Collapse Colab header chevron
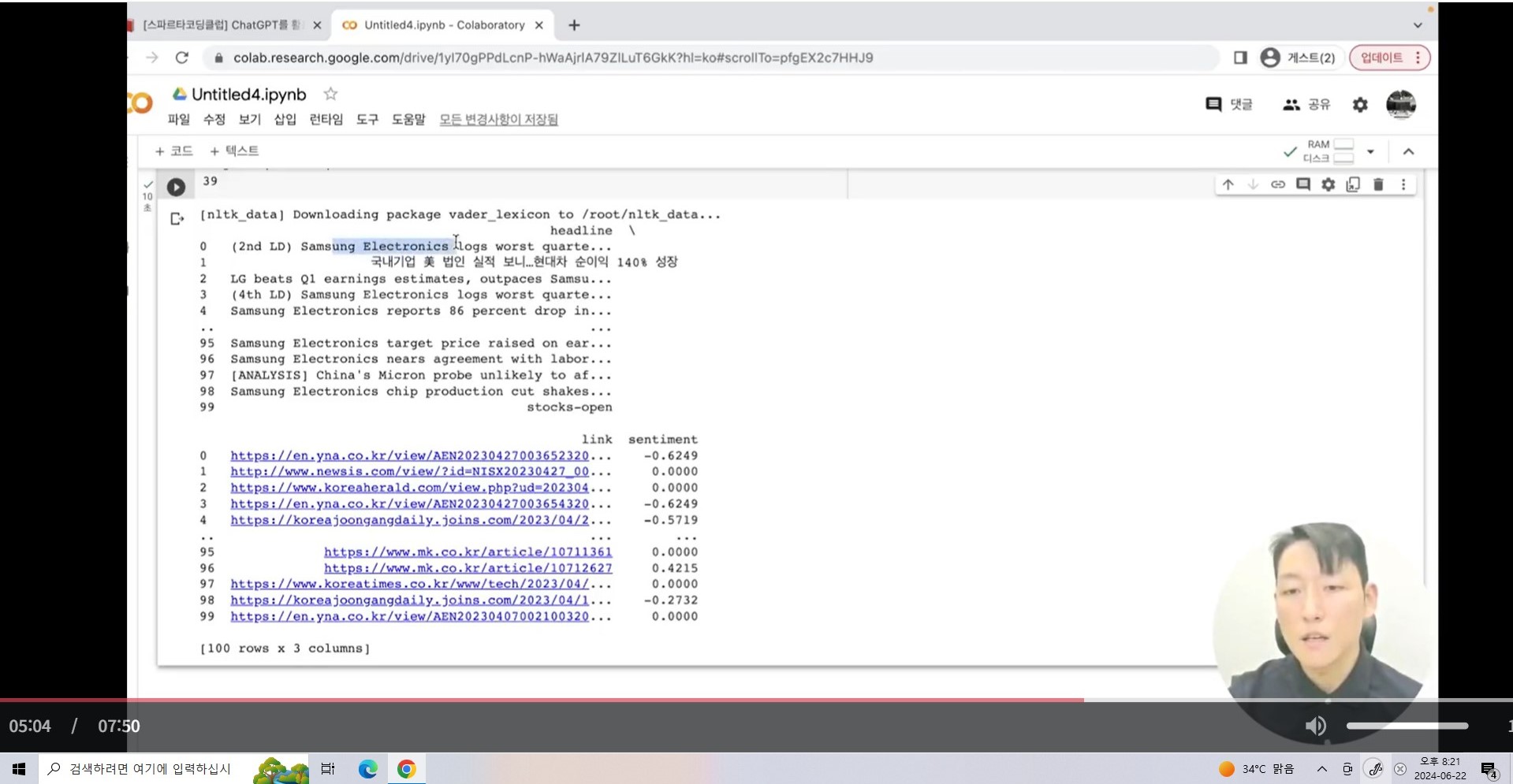 pos(1409,151)
